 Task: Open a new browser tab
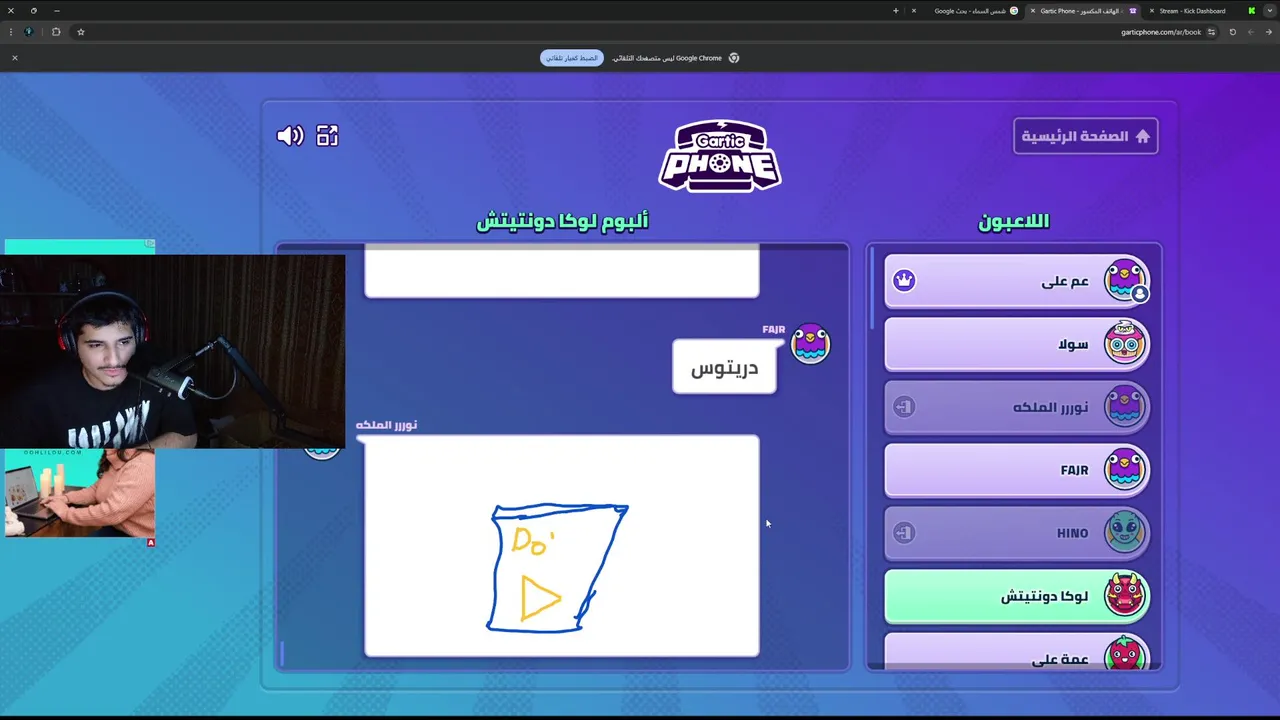pyautogui.click(x=896, y=11)
